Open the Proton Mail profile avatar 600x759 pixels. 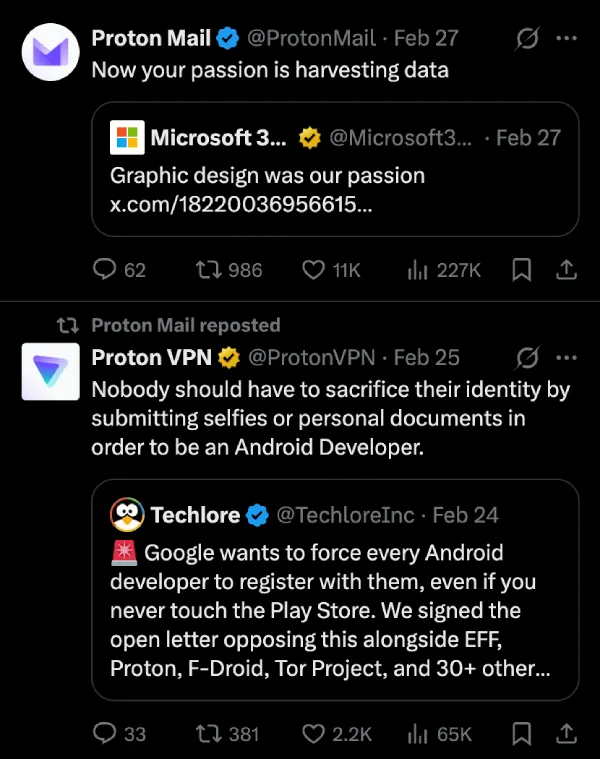tap(51, 53)
